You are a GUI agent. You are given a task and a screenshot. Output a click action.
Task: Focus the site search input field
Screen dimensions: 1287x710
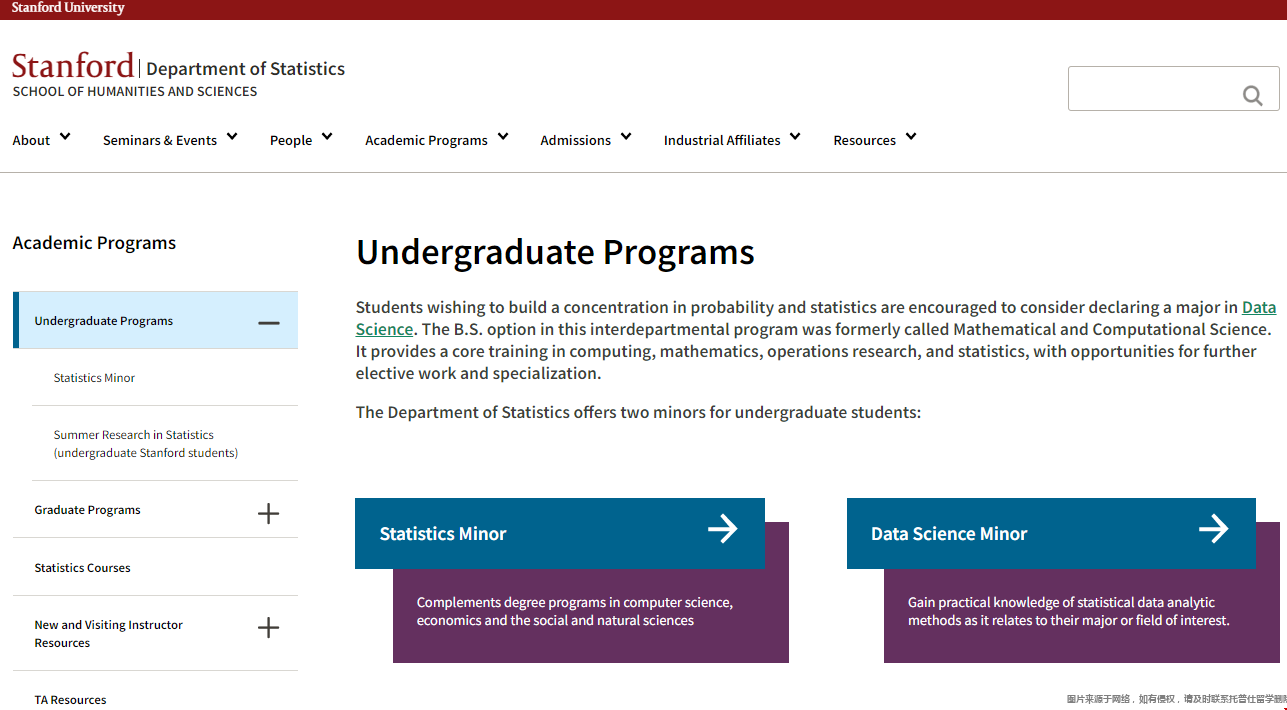click(1155, 89)
